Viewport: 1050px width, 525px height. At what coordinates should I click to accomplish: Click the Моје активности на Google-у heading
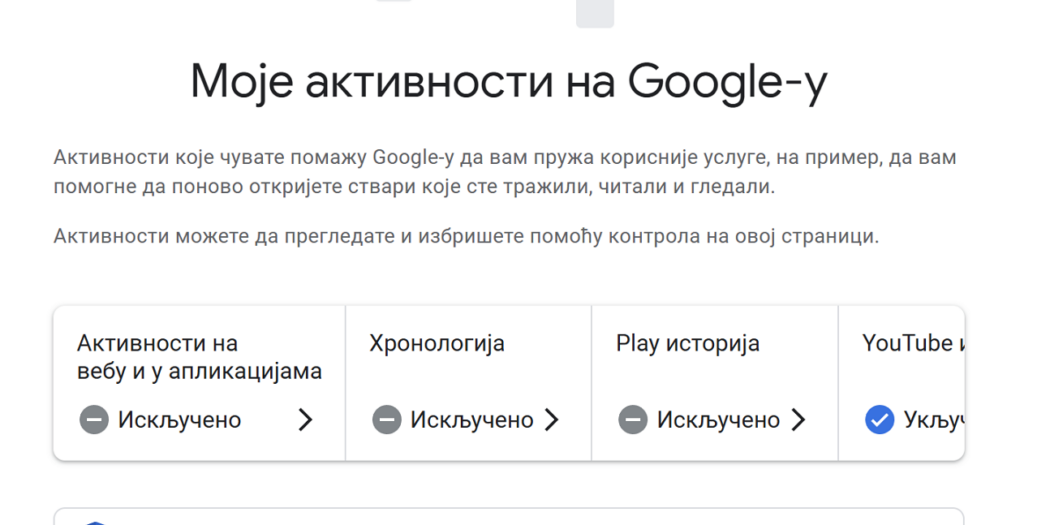pos(509,83)
